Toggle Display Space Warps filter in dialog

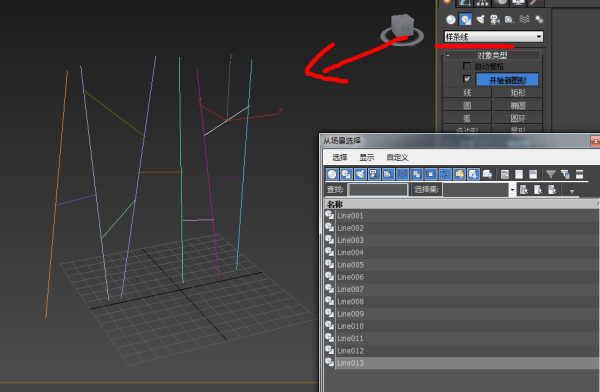click(403, 175)
